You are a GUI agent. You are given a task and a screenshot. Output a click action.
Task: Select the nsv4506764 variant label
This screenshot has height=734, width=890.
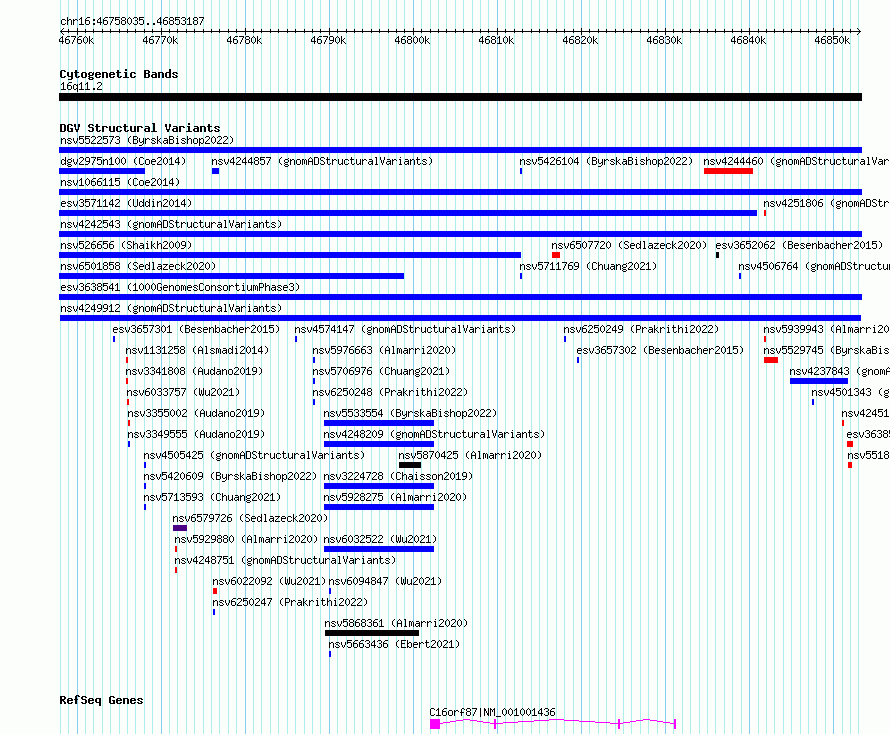(x=814, y=266)
